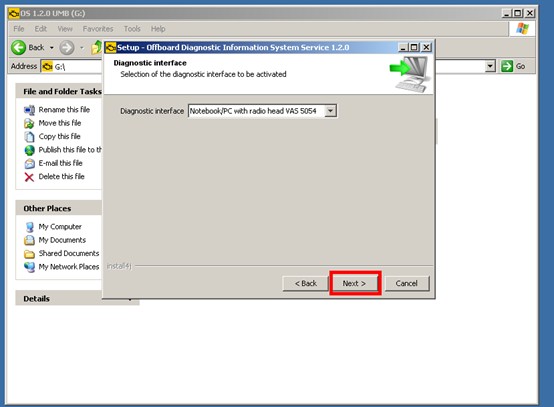Screen dimensions: 554x407
Task: Click the Forward arrow in Explorer toolbar
Action: click(67, 47)
